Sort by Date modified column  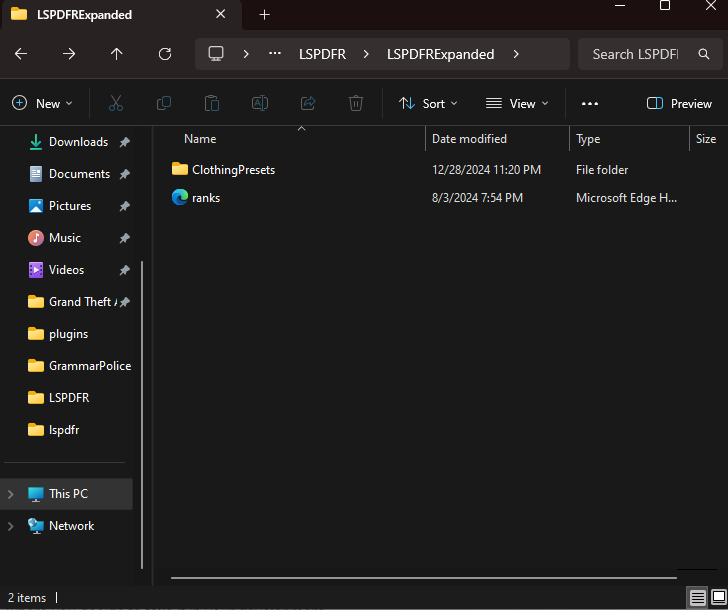(x=469, y=139)
